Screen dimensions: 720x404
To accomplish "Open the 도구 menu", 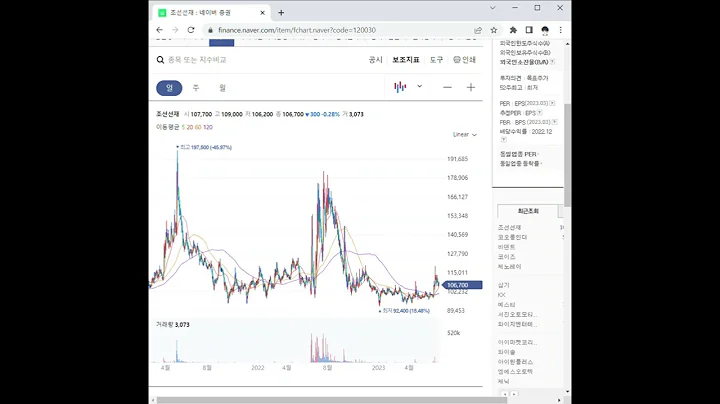I will click(436, 60).
